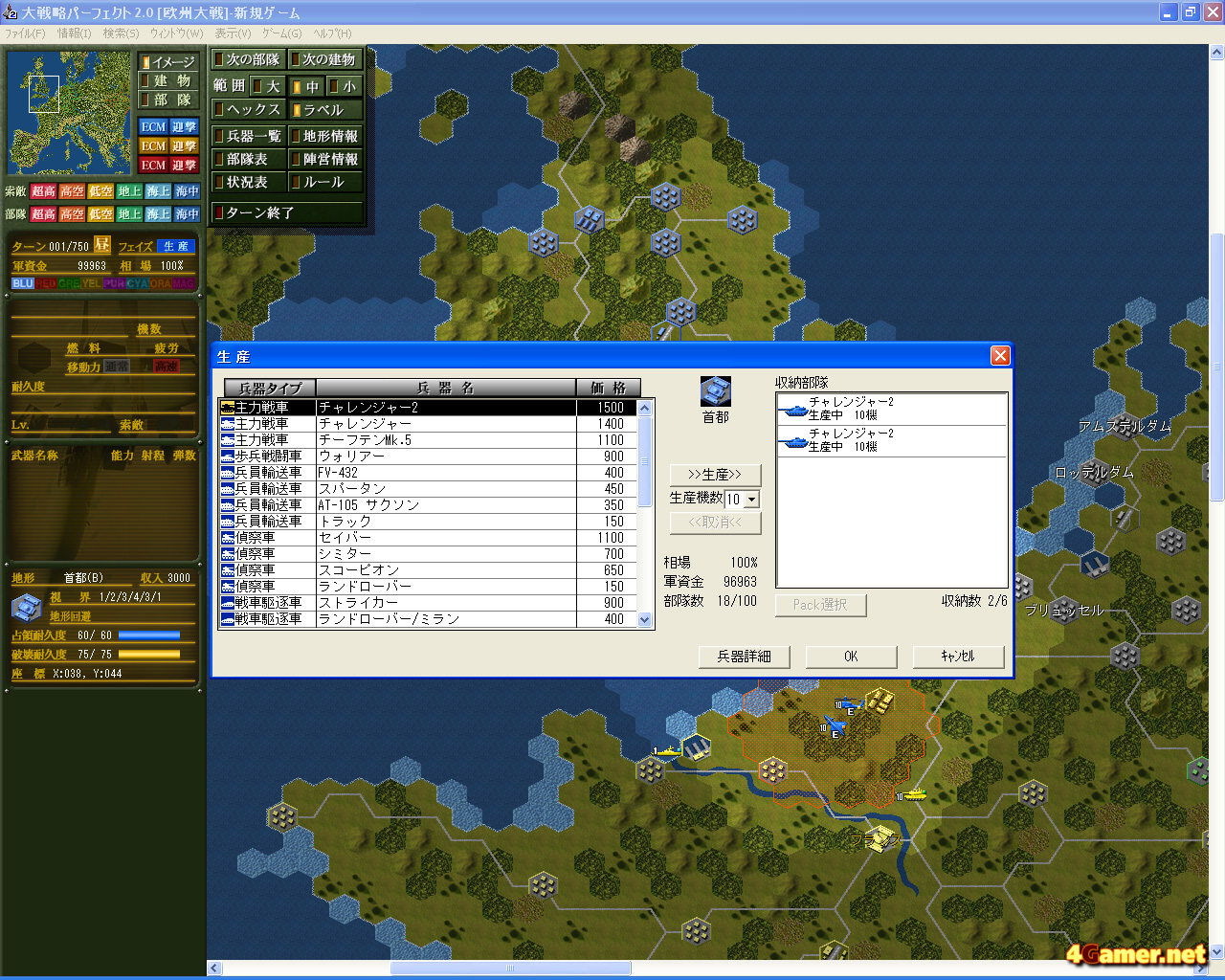Open the 情報(I) menu

click(x=74, y=33)
